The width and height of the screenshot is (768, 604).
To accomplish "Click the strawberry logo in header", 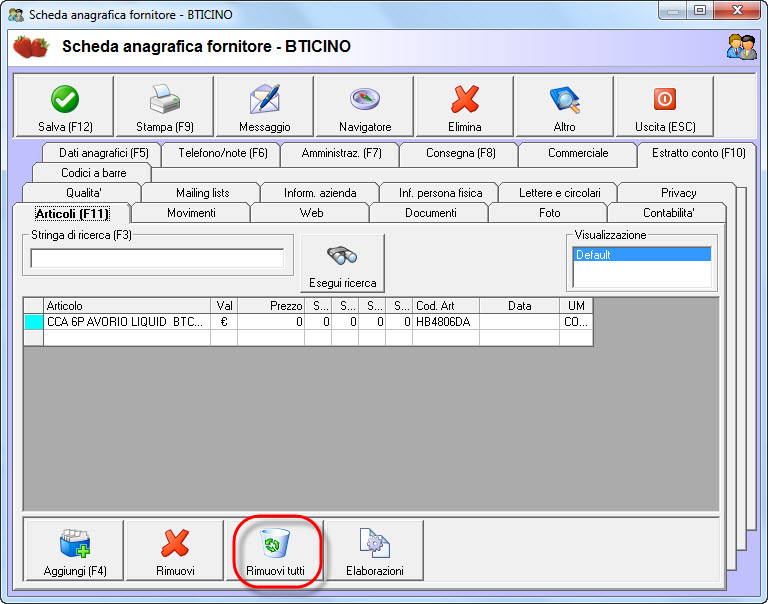I will coord(31,47).
